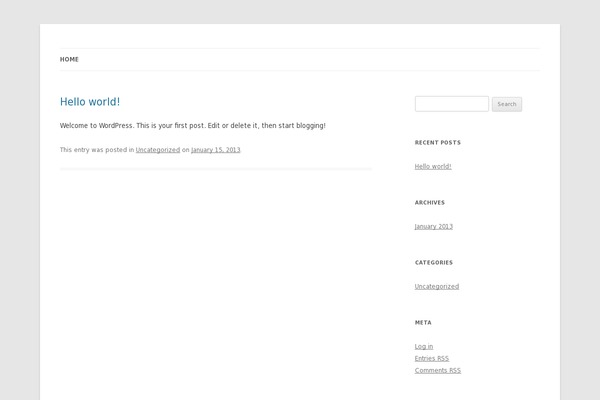Click the Search button
The height and width of the screenshot is (400, 600).
pyautogui.click(x=507, y=104)
